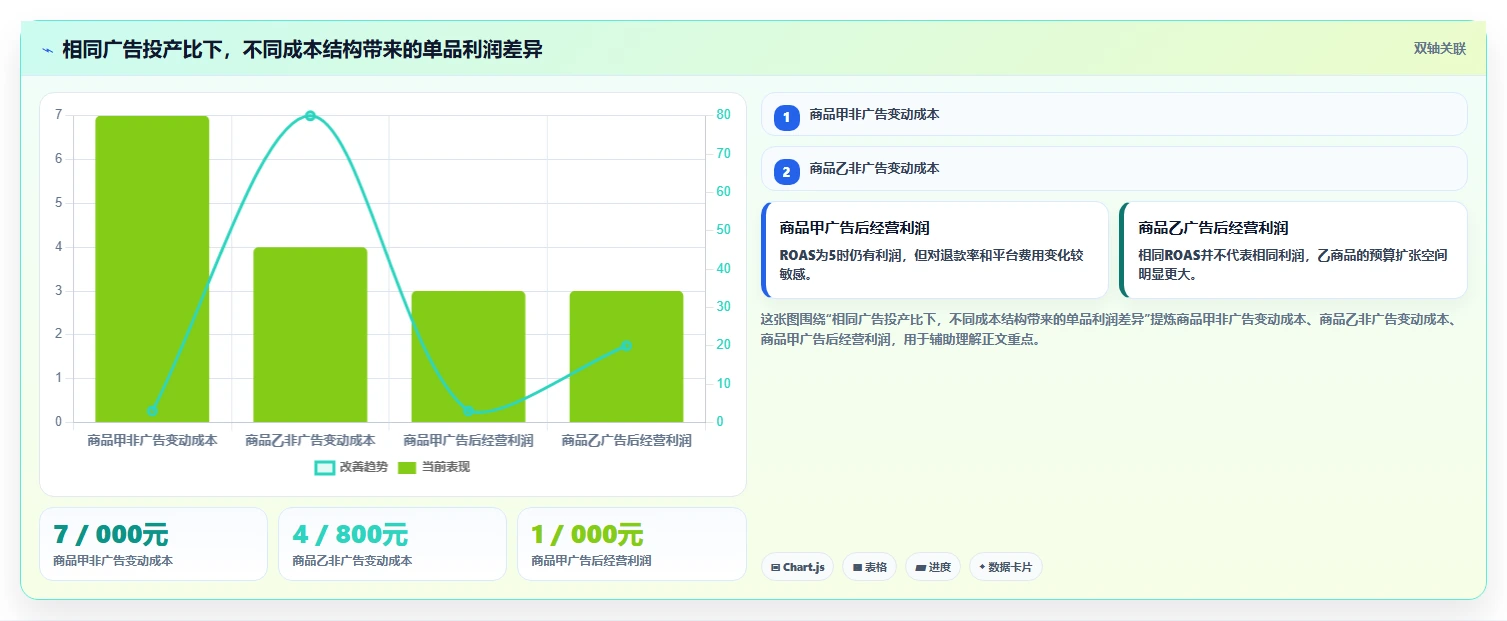Toggle the 改善趋势 legend entry
This screenshot has height=621, width=1507.
351,467
